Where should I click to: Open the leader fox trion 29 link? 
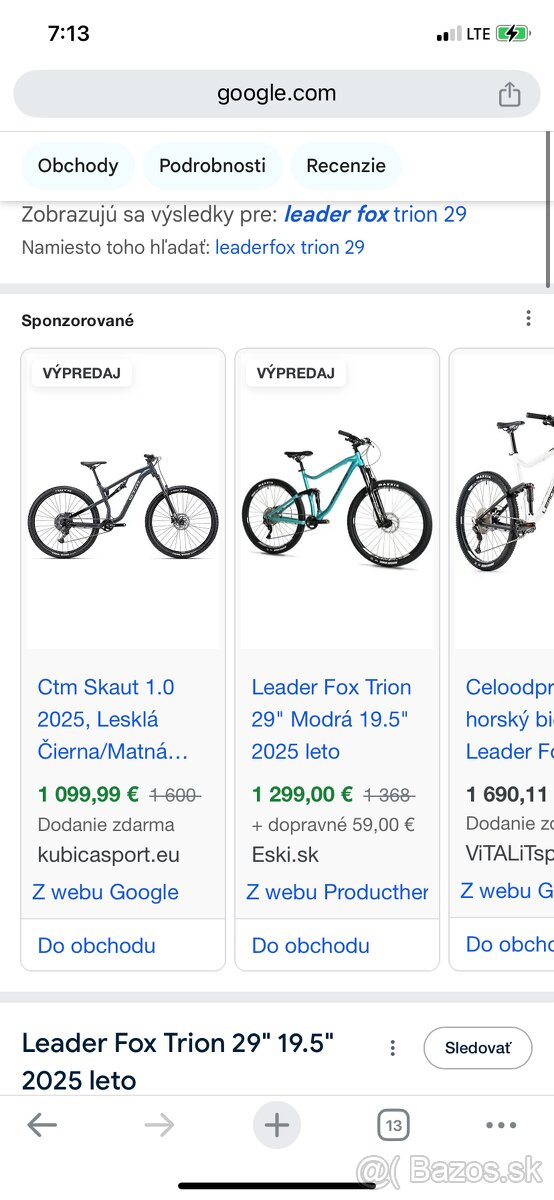[x=375, y=214]
